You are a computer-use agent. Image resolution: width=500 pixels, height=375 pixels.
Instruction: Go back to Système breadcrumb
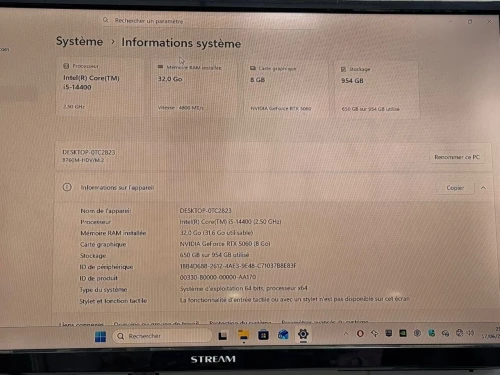tap(79, 41)
